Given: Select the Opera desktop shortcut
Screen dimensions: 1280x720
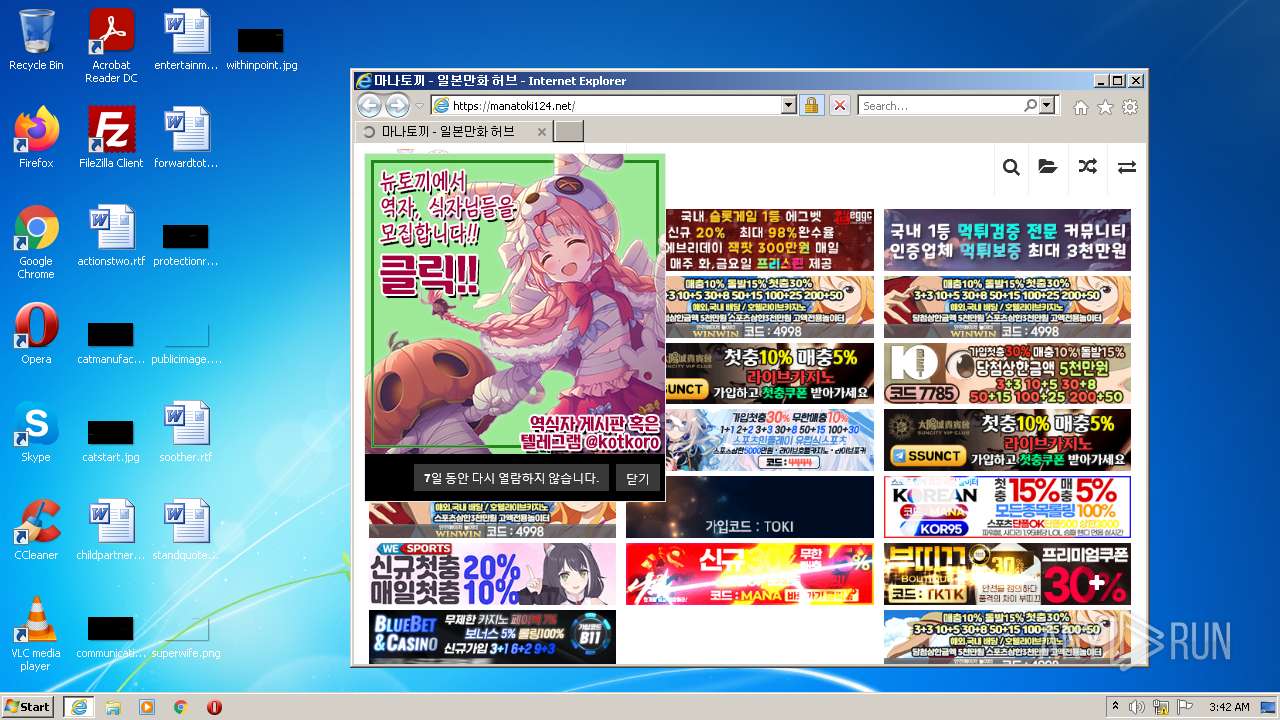Looking at the screenshot, I should [36, 334].
